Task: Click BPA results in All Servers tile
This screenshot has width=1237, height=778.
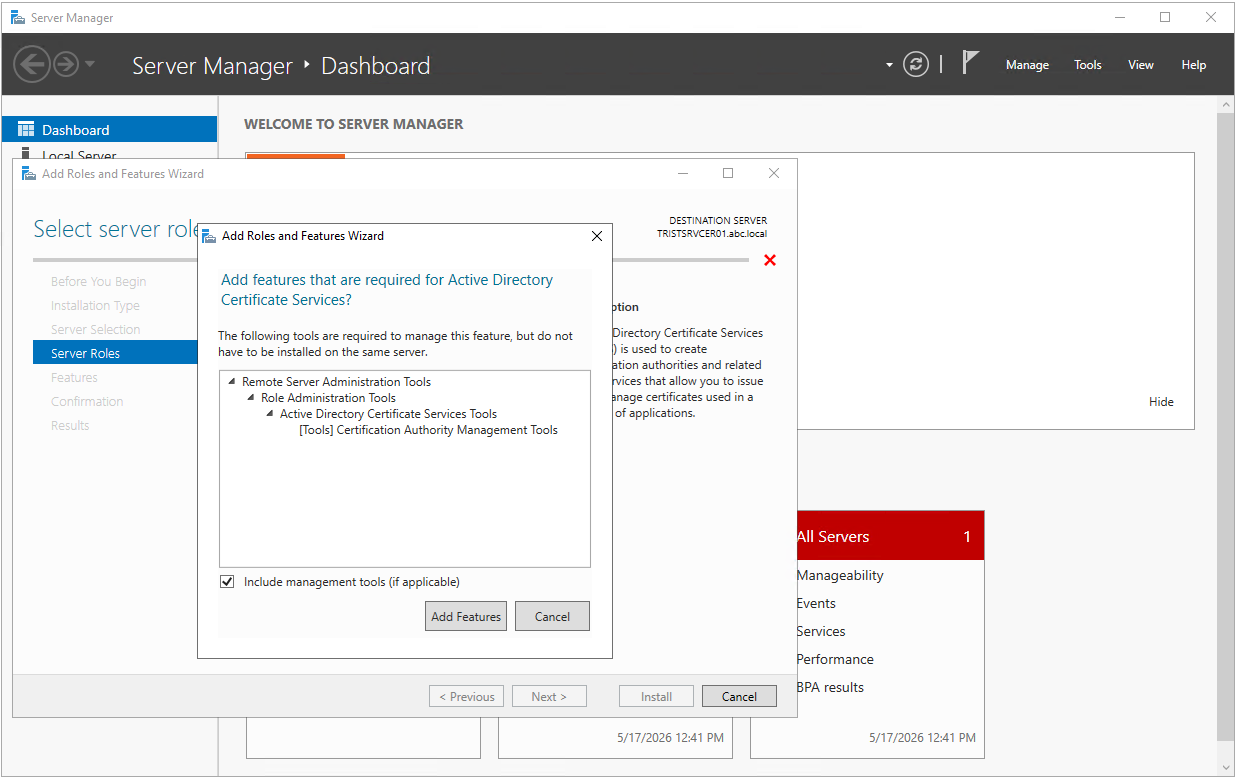Action: point(830,687)
